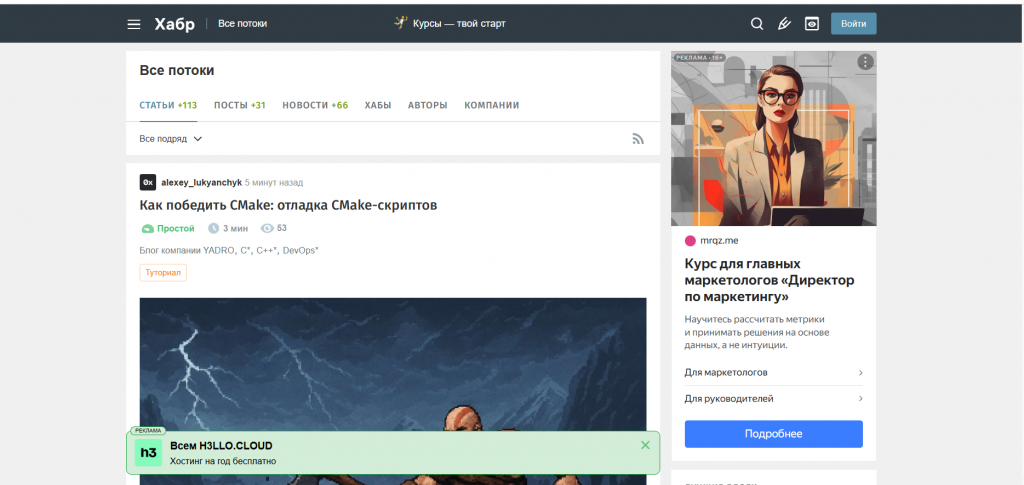Screen dimensions: 1024x485
Task: Open ad options three-dot menu
Action: click(865, 62)
